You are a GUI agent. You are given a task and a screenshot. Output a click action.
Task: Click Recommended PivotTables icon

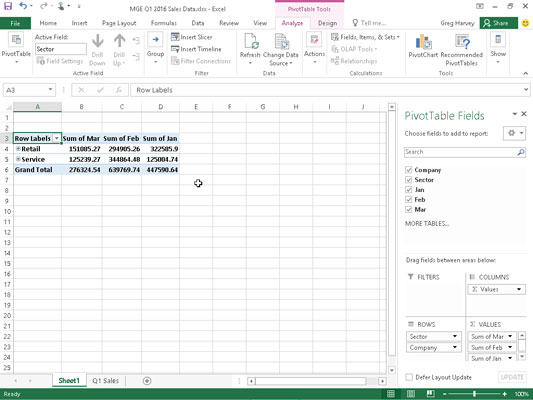(x=461, y=42)
